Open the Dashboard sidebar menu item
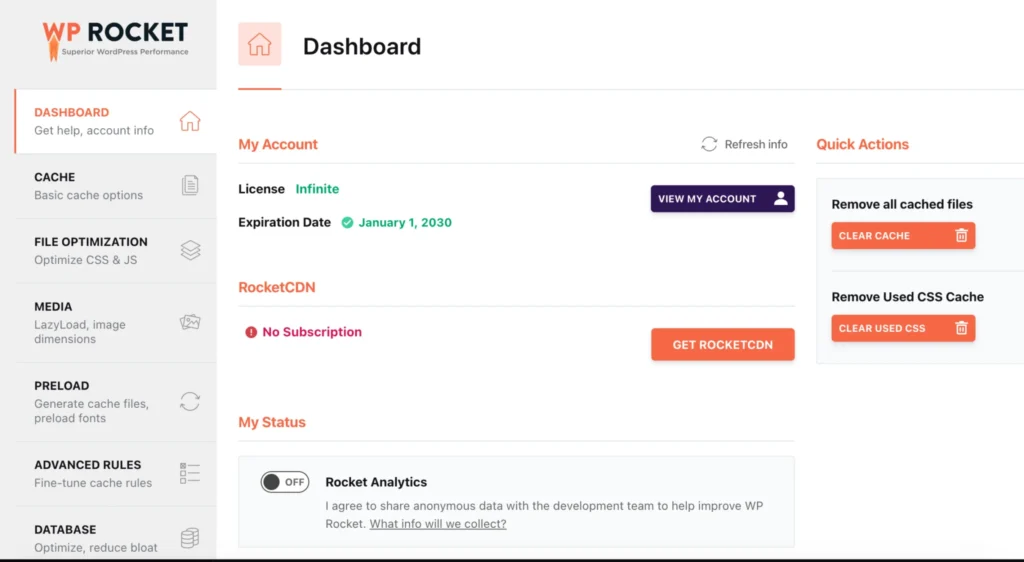Screen dimensions: 1024x562 point(94,121)
